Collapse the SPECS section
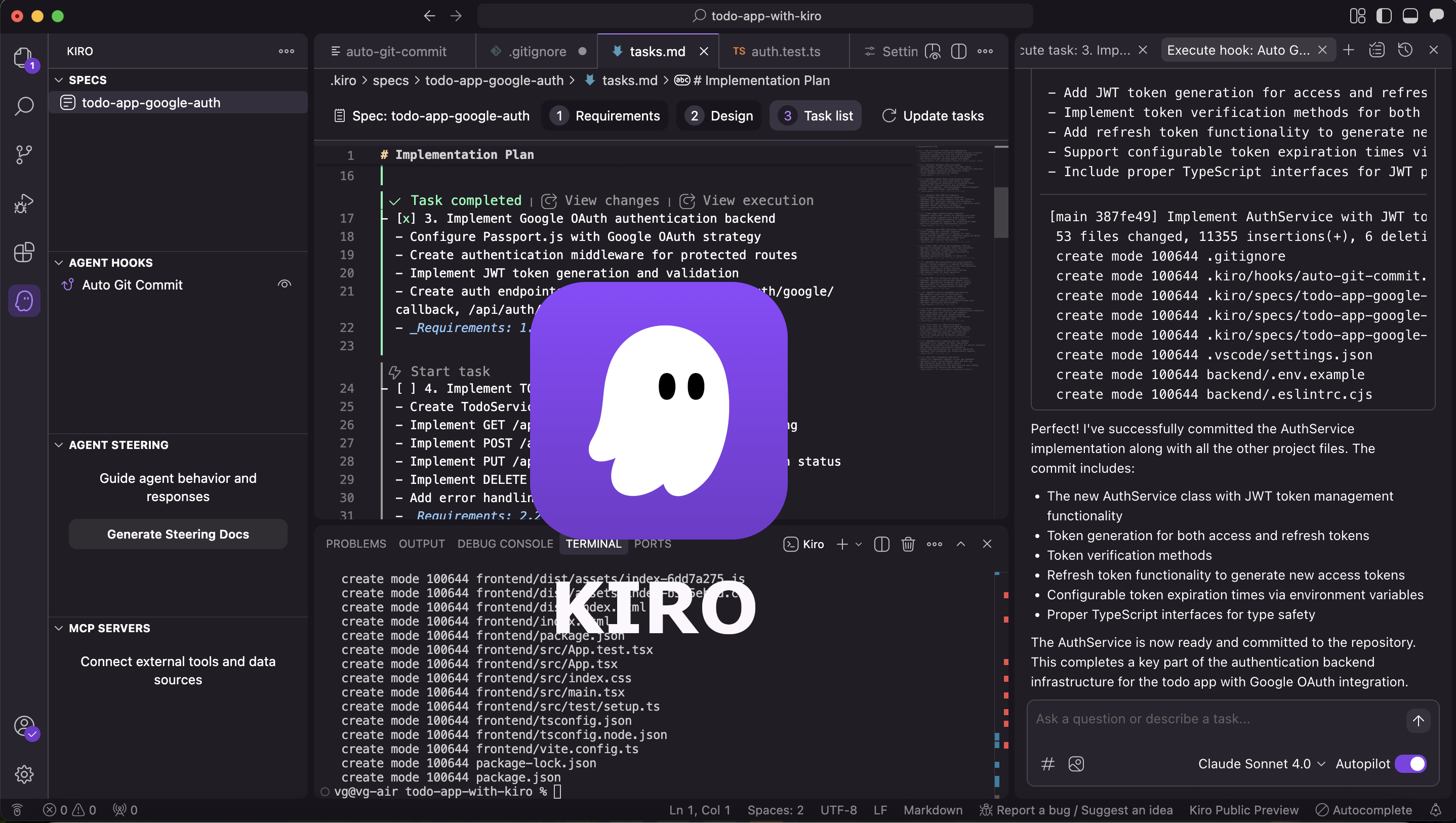This screenshot has width=1456, height=823. point(59,80)
